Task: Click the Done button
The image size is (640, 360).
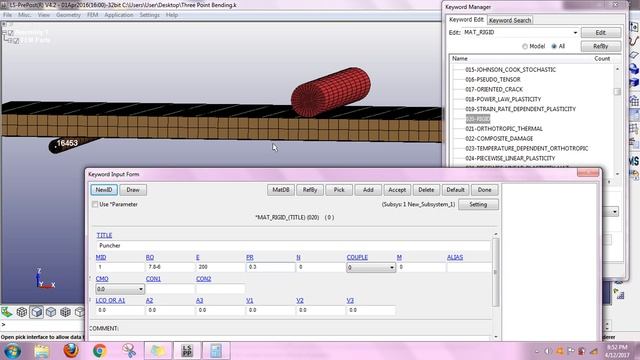Action: (x=484, y=190)
